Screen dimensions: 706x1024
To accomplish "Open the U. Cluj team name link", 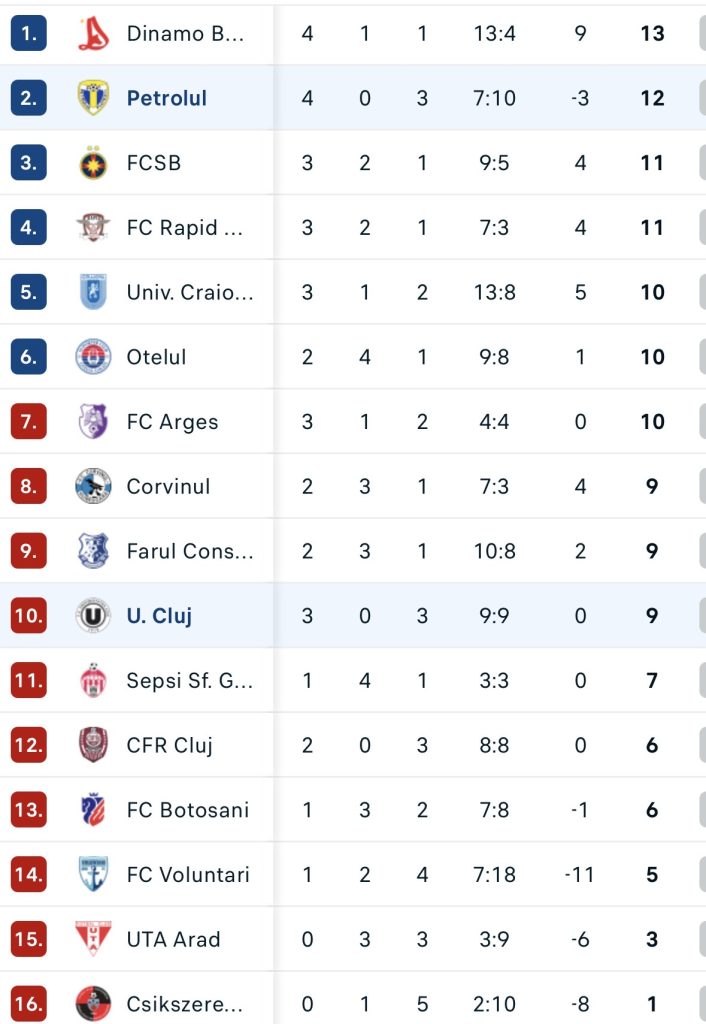I will pos(159,616).
